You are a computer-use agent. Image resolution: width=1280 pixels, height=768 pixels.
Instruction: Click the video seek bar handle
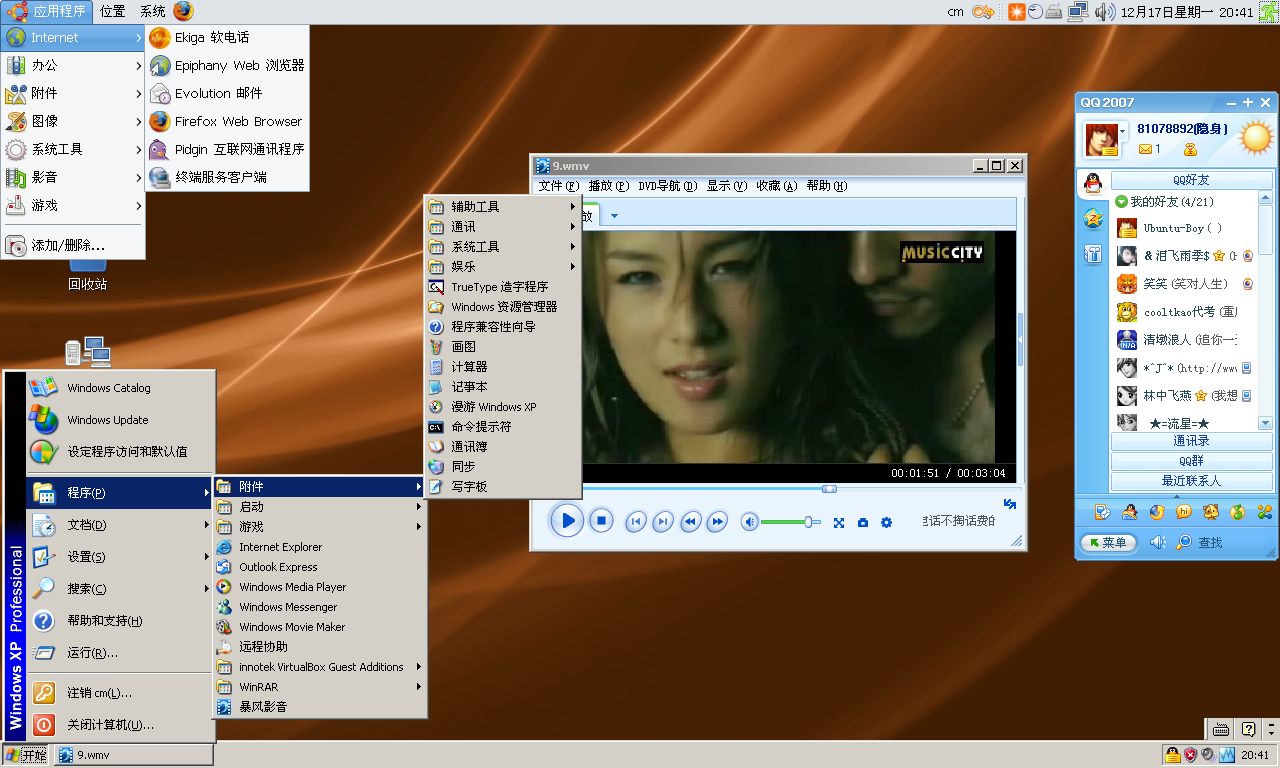point(829,489)
